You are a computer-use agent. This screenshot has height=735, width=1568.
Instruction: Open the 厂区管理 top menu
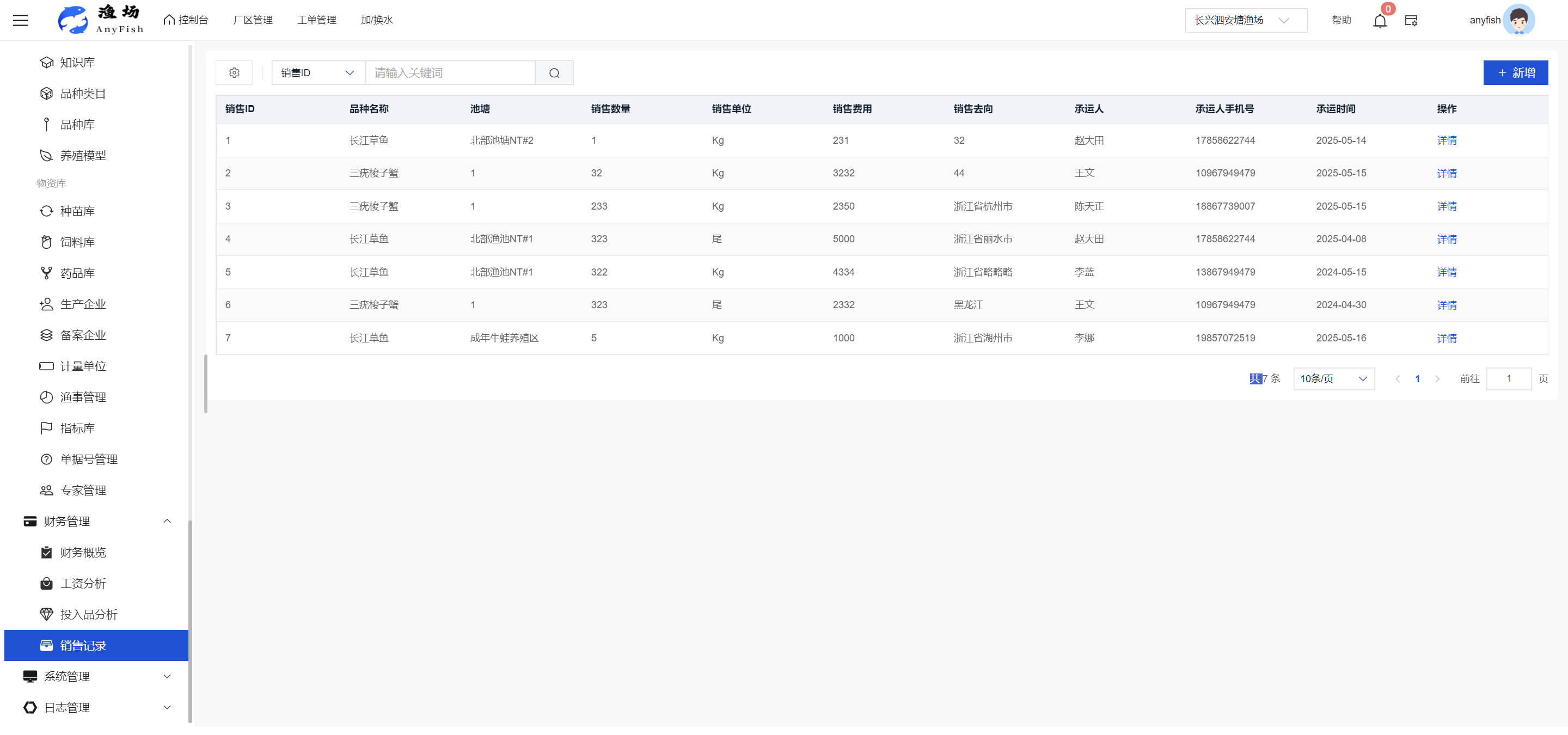coord(253,20)
